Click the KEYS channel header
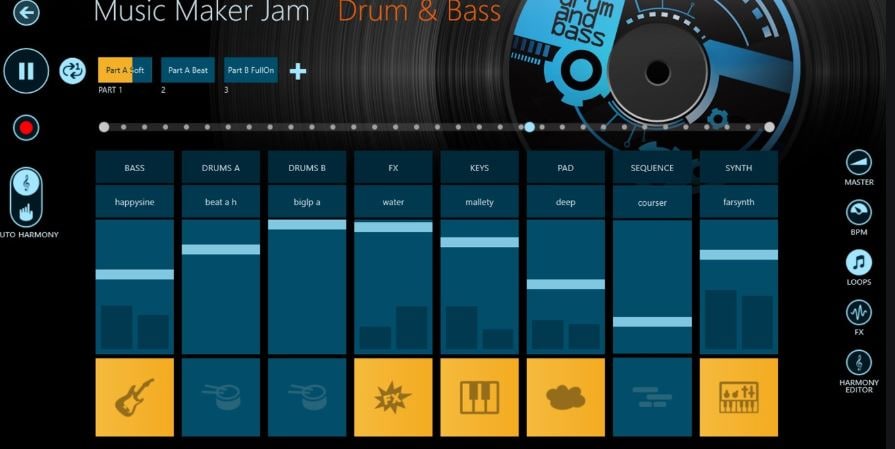The image size is (895, 449). (479, 167)
